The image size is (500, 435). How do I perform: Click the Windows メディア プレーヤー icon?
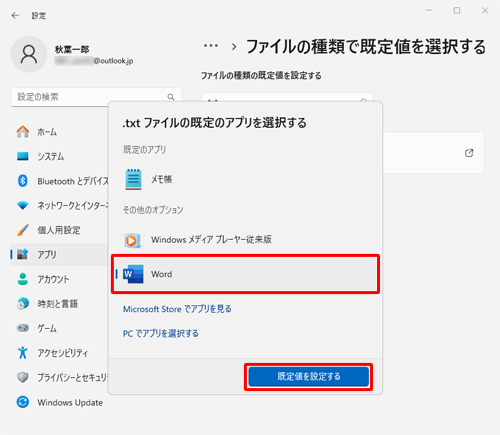133,240
